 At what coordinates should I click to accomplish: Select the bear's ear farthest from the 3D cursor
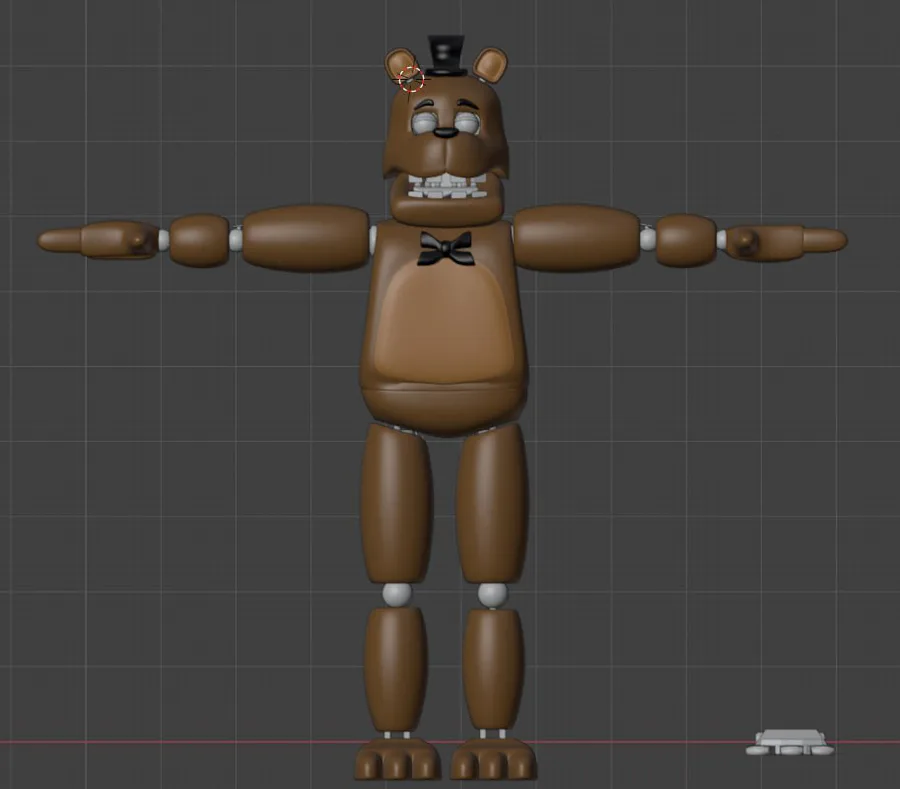click(491, 64)
